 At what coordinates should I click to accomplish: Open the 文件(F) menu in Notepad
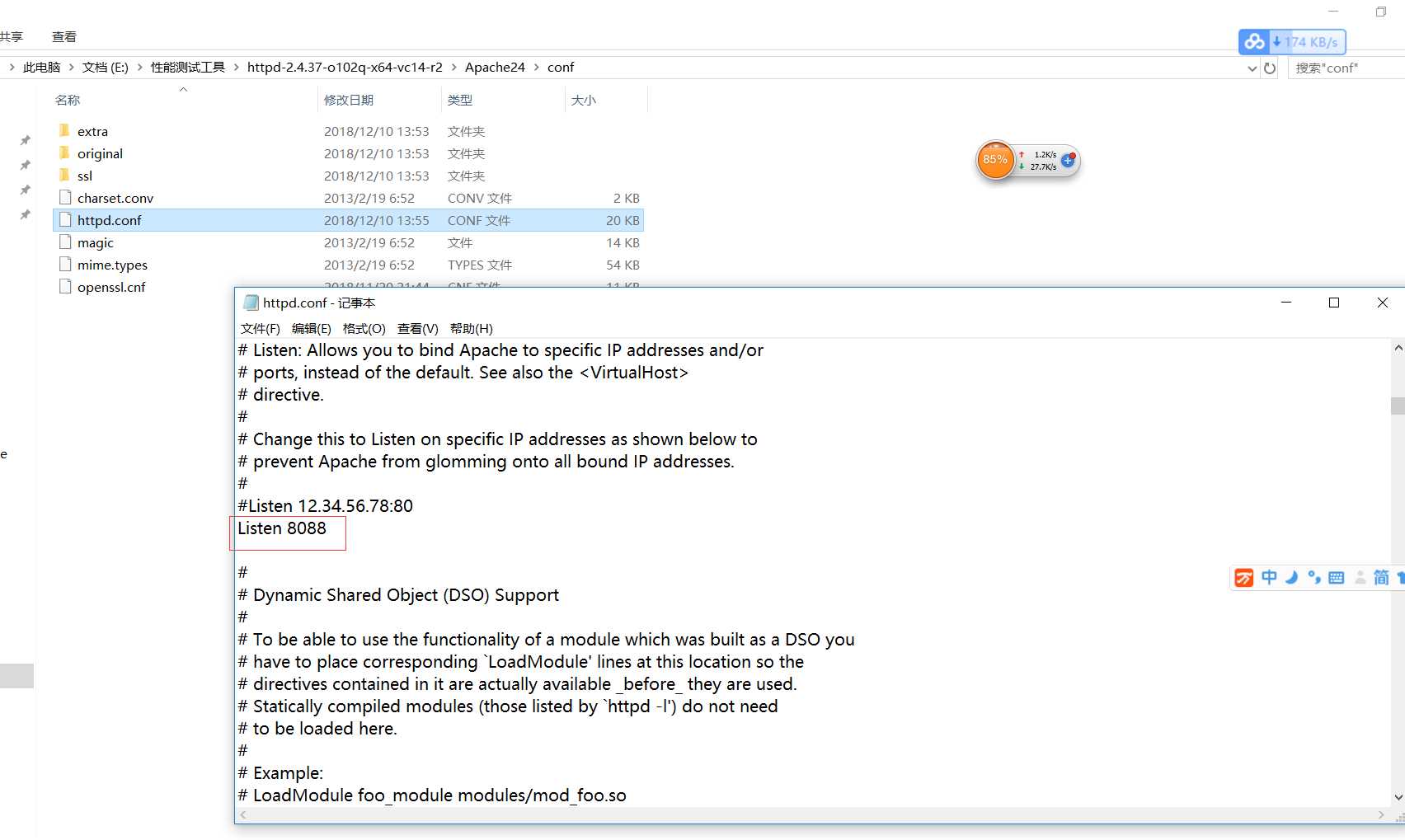(x=261, y=328)
